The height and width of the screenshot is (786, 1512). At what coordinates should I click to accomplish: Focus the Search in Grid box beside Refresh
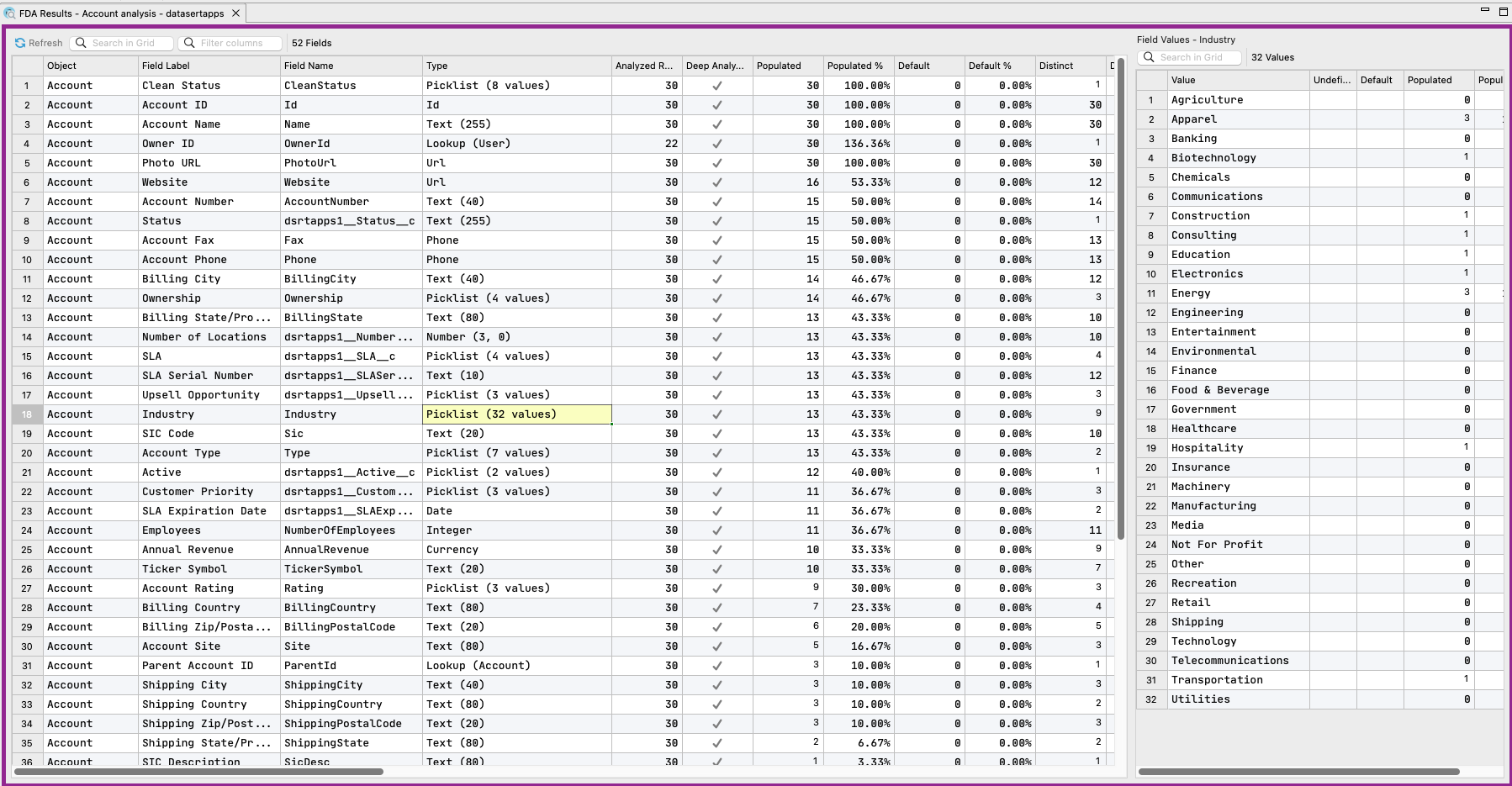click(128, 43)
